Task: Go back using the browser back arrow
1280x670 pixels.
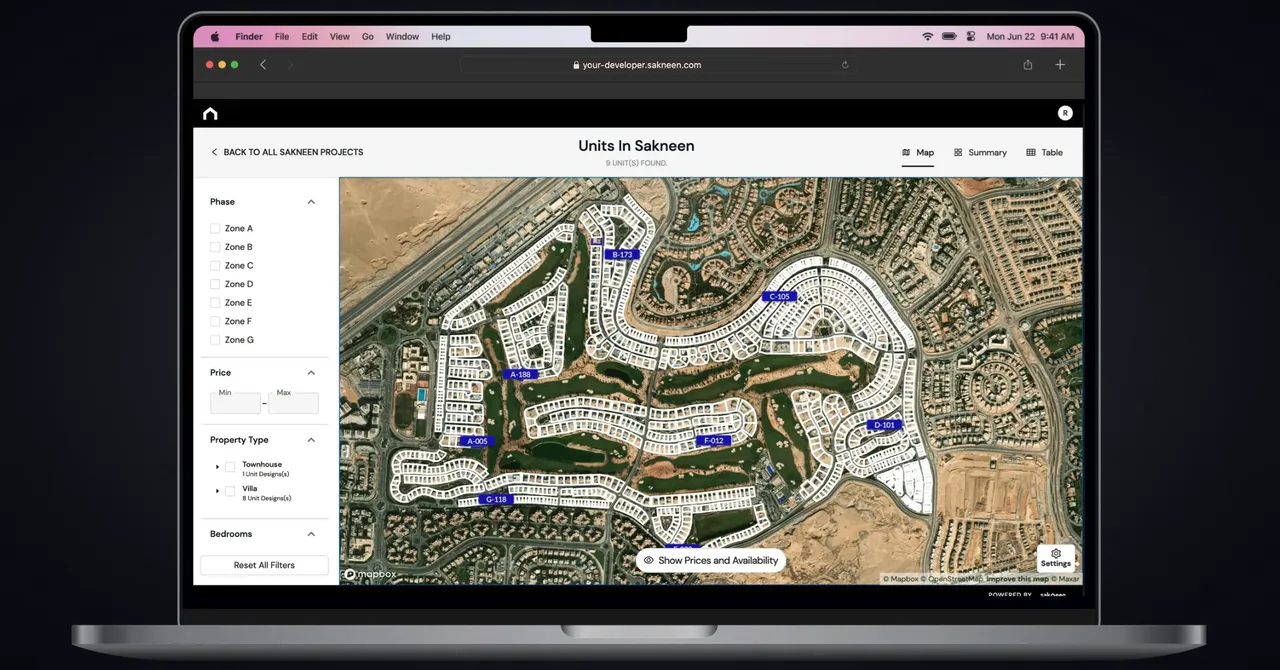Action: [263, 65]
